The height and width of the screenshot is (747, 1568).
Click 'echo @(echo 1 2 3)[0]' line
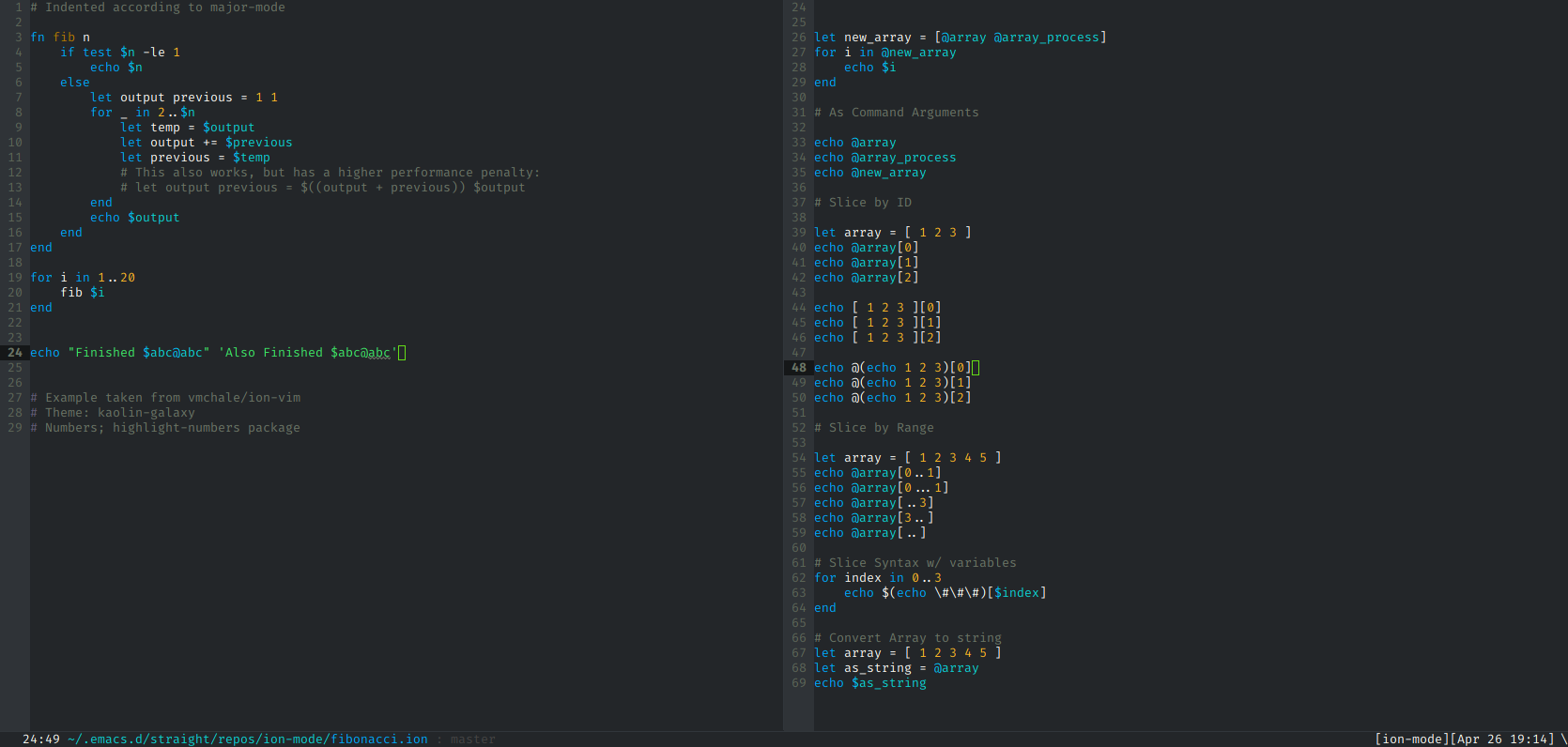pyautogui.click(x=893, y=368)
